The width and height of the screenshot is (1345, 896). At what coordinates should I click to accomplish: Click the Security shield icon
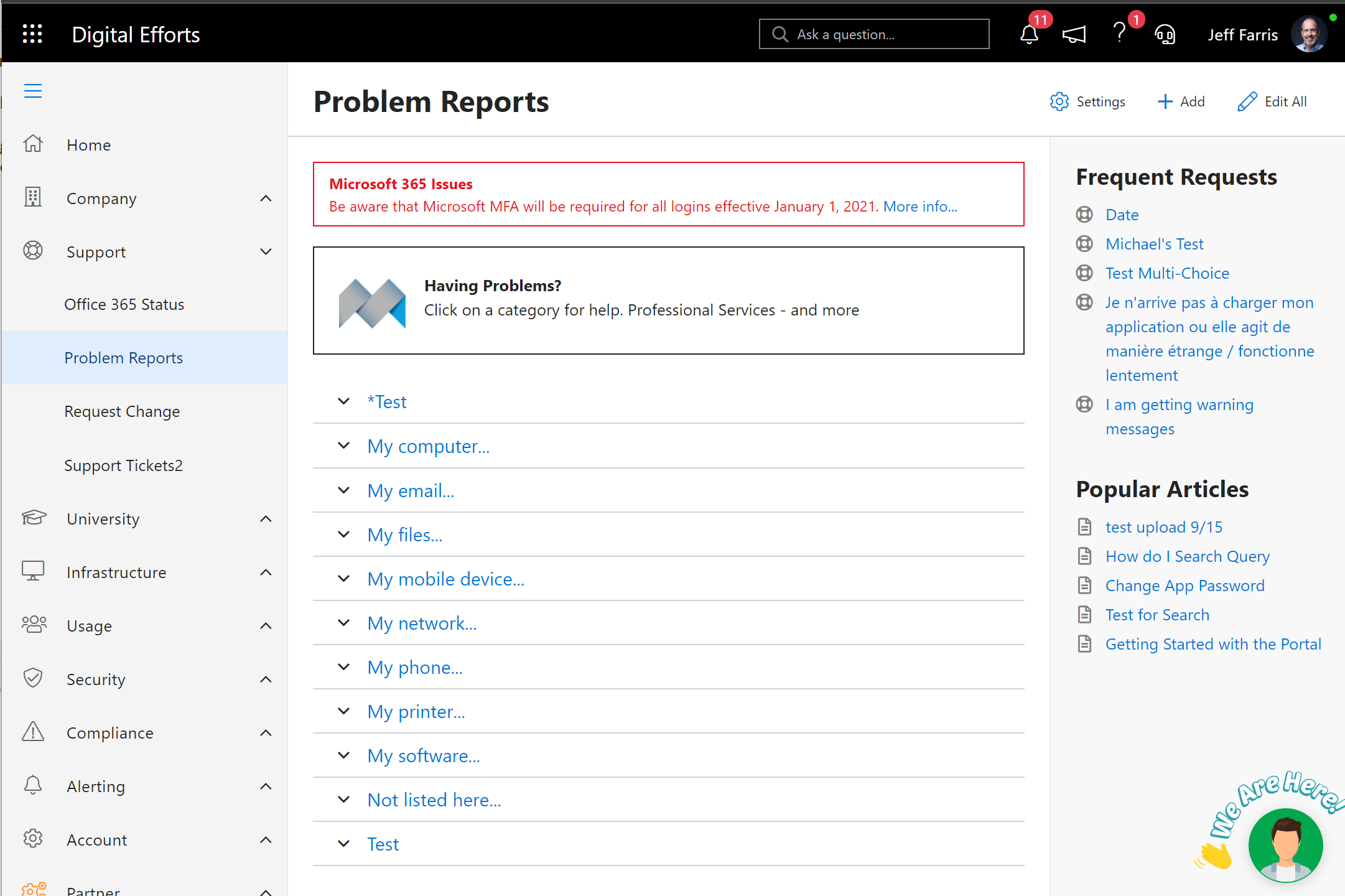(33, 678)
